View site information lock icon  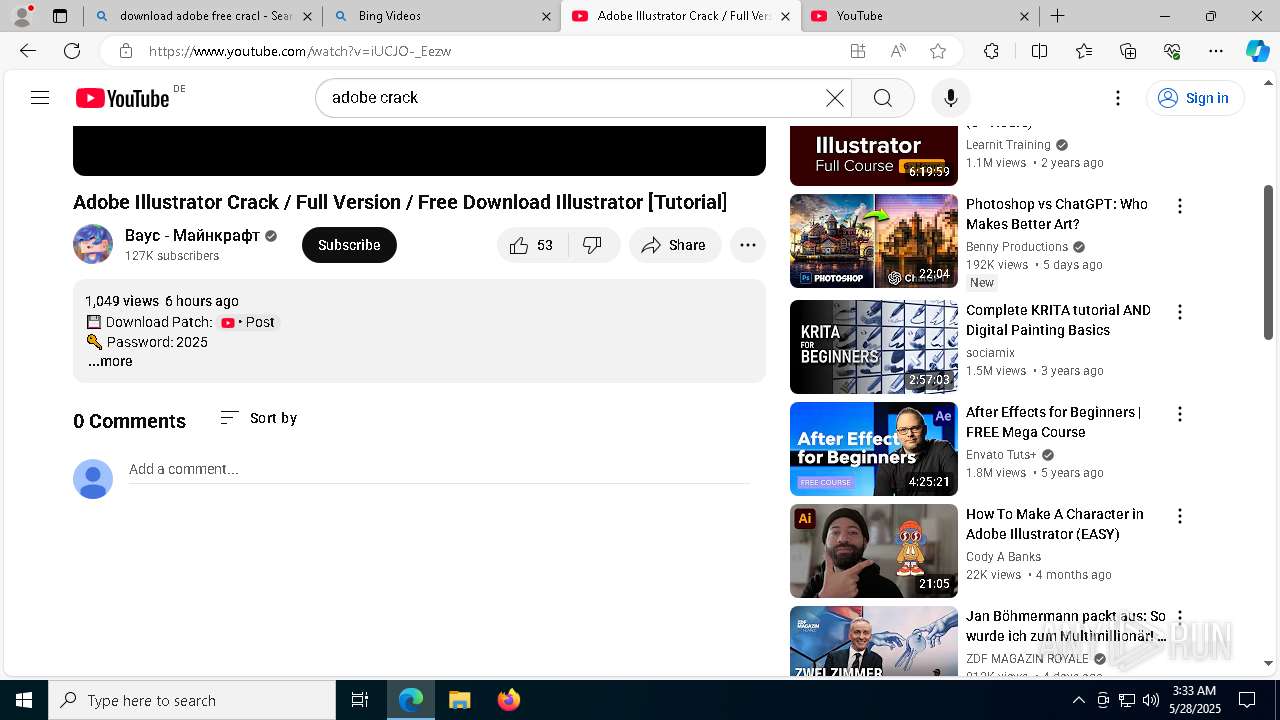click(125, 51)
